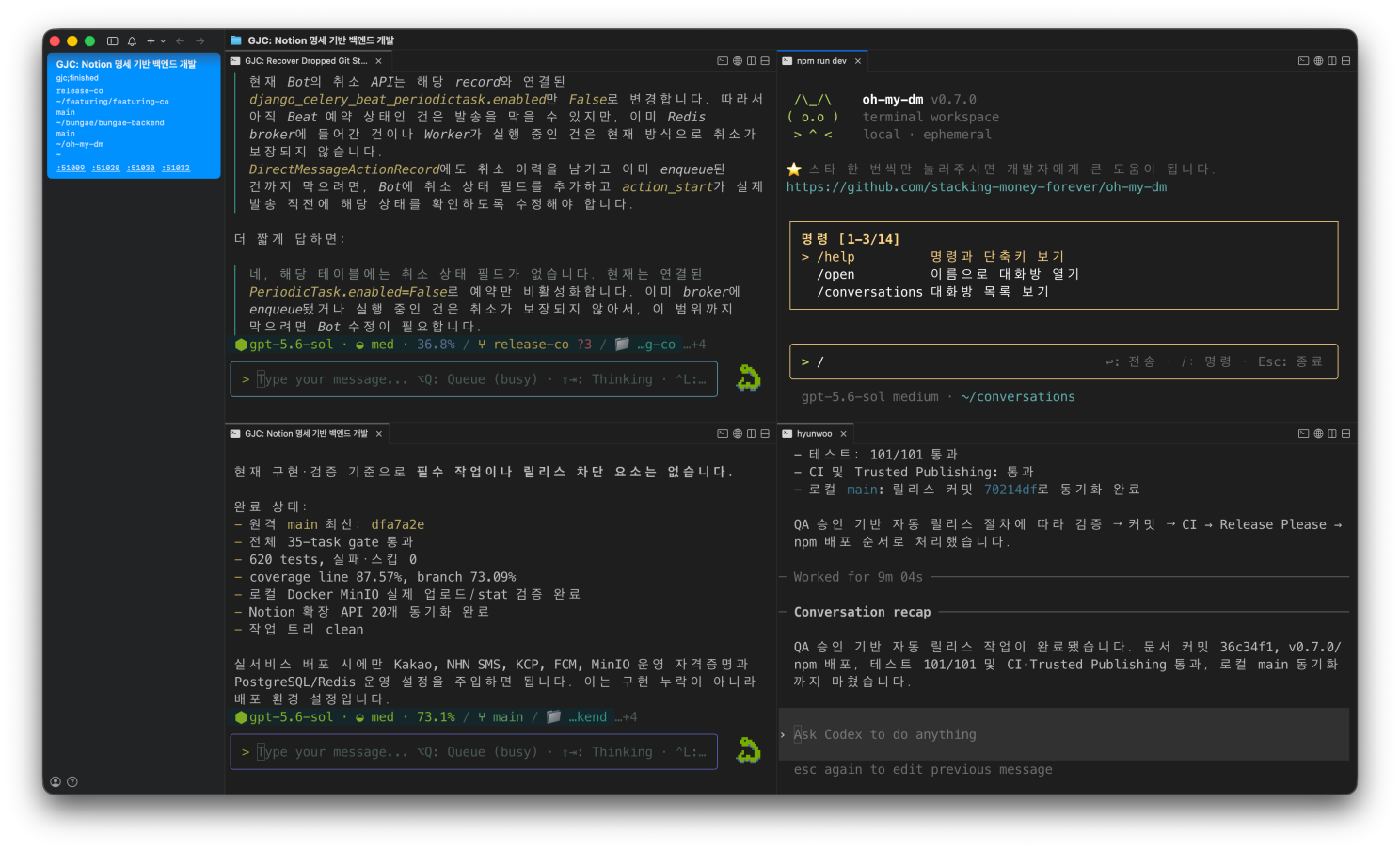Open the help question-mark icon in sidebar
The height and width of the screenshot is (851, 1400).
[72, 782]
